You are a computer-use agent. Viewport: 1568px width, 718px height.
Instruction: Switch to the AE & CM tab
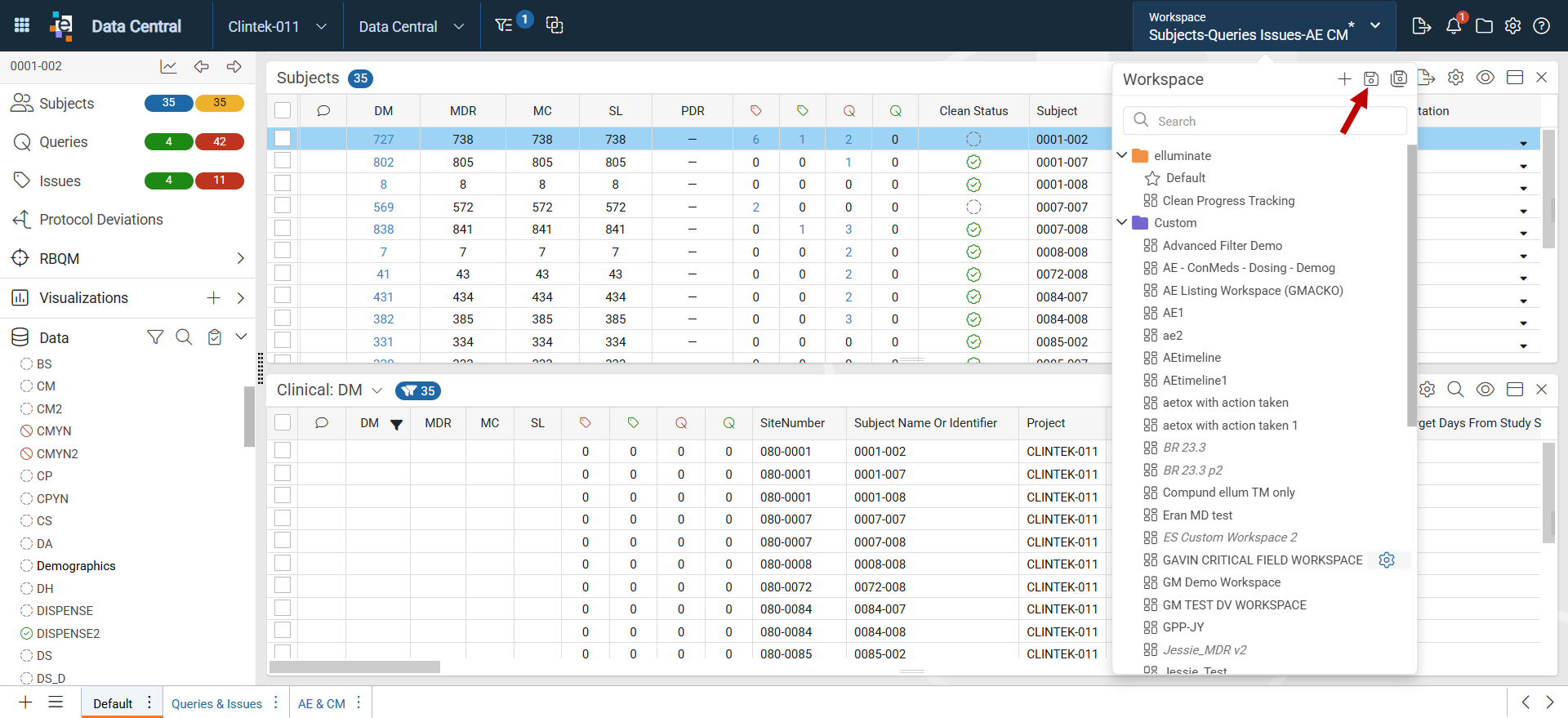point(322,703)
